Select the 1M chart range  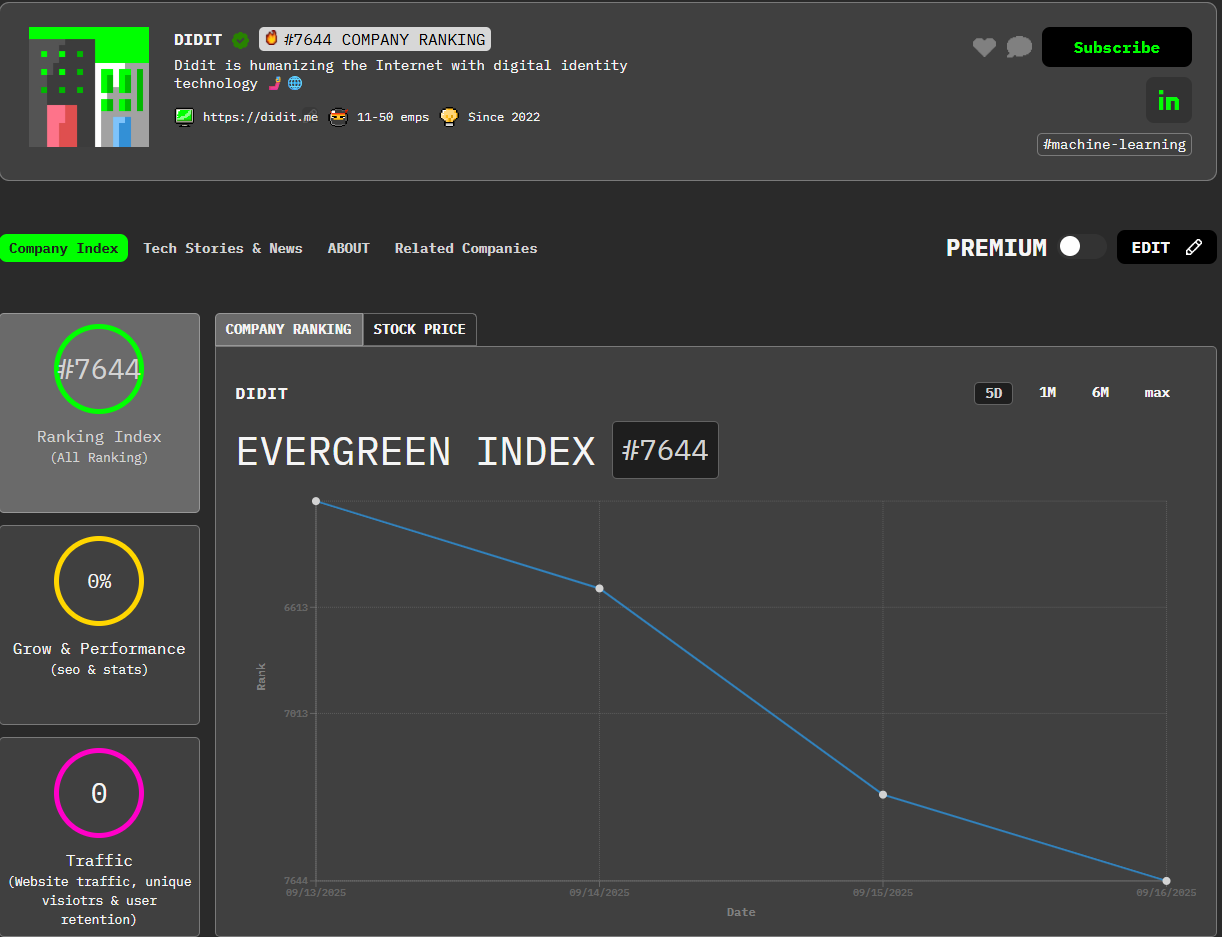pos(1047,393)
